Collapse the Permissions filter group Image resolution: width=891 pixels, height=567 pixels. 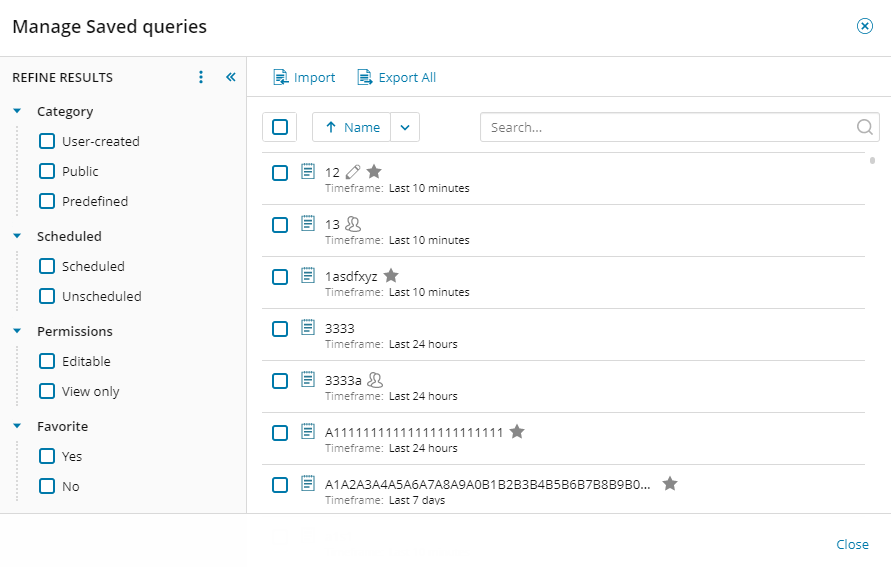(18, 331)
